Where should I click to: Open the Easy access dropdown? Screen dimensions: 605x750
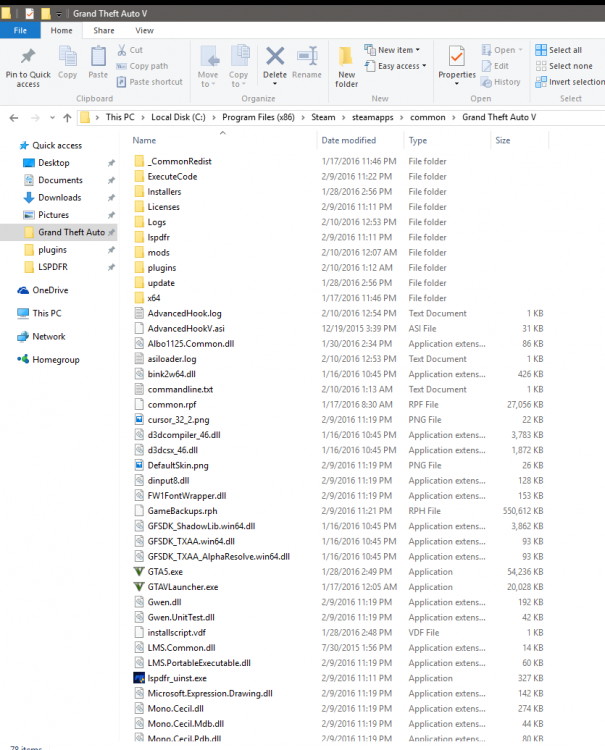click(396, 66)
